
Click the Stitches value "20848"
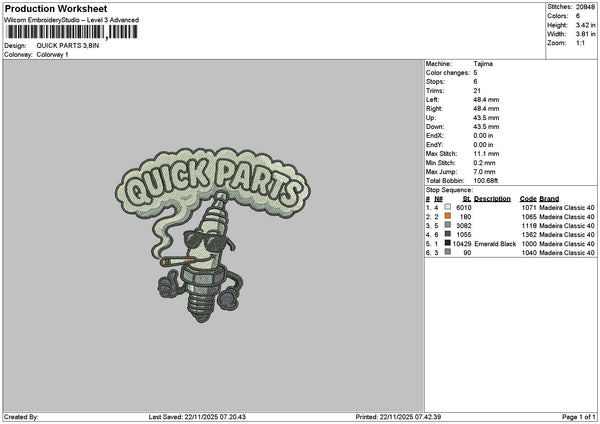tap(585, 7)
